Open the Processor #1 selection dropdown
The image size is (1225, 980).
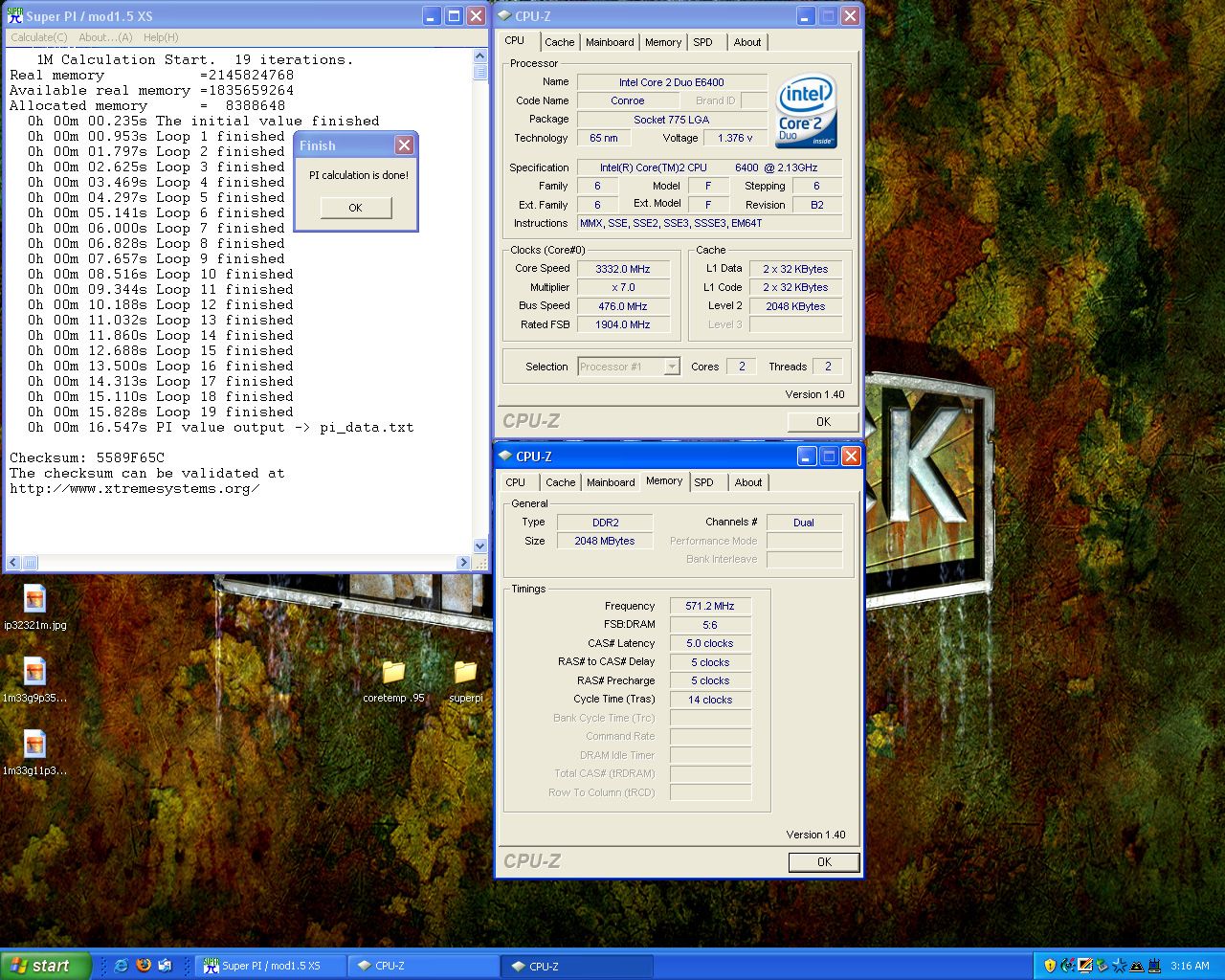[672, 366]
